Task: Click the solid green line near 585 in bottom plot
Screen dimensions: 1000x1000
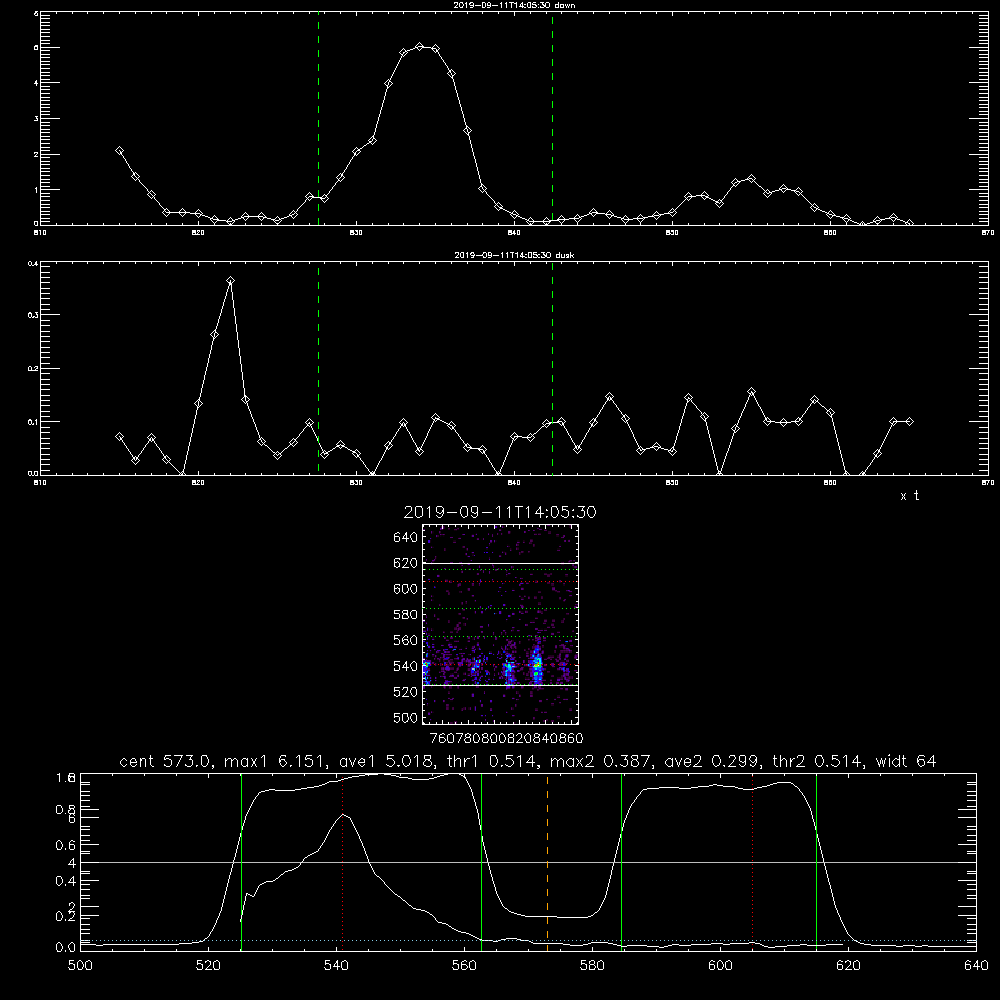Action: pos(621,861)
